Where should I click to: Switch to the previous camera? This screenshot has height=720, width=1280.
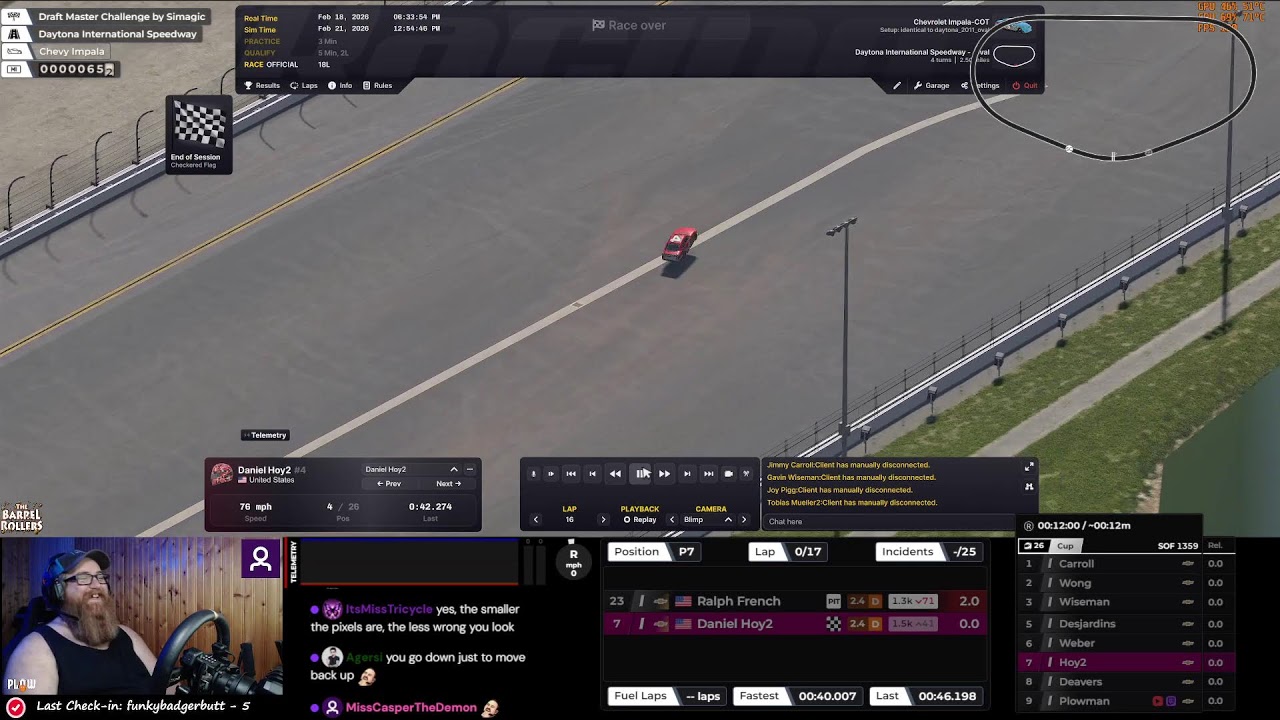coord(672,520)
